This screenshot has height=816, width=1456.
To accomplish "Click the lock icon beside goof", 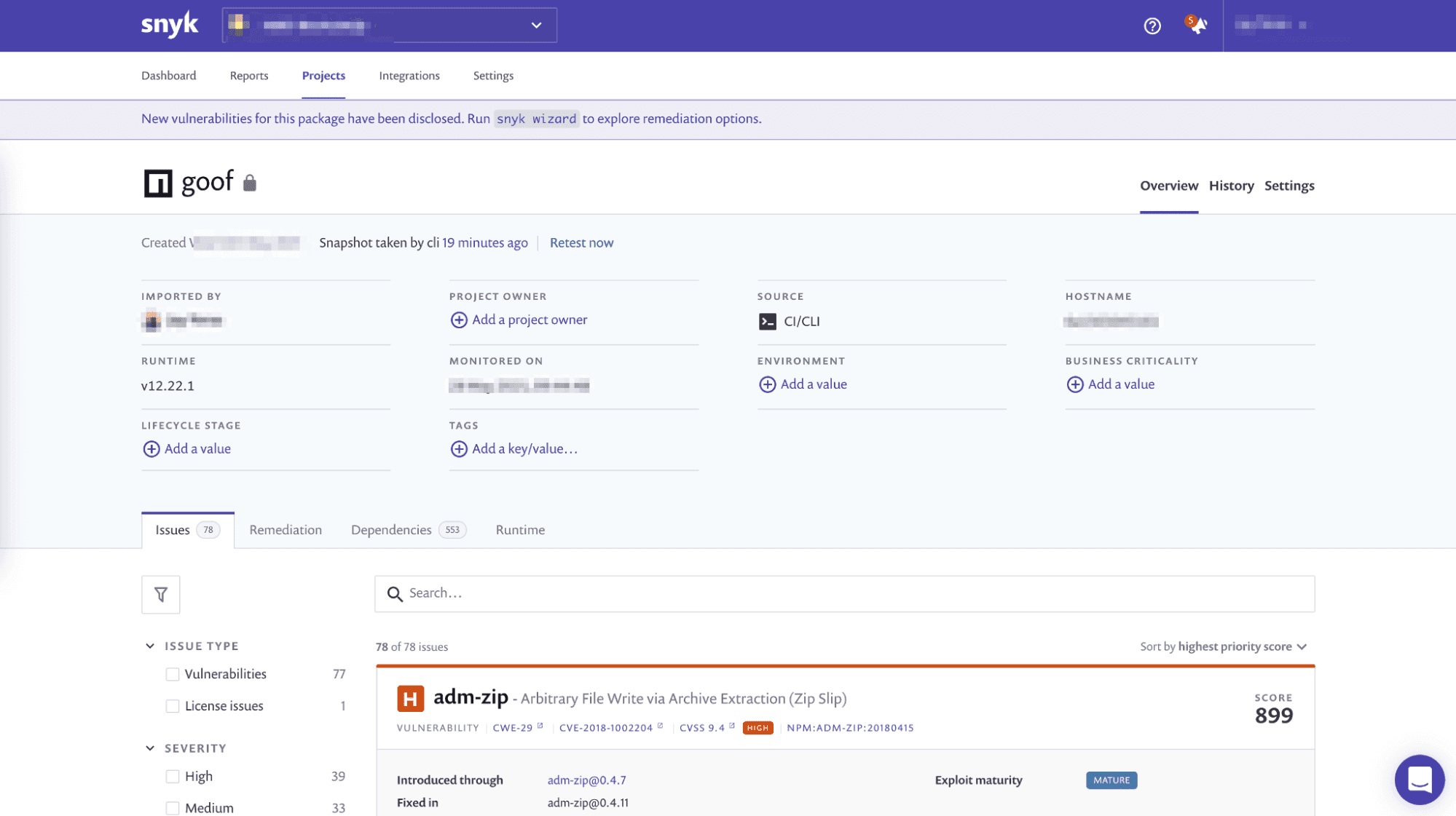I will tap(250, 183).
